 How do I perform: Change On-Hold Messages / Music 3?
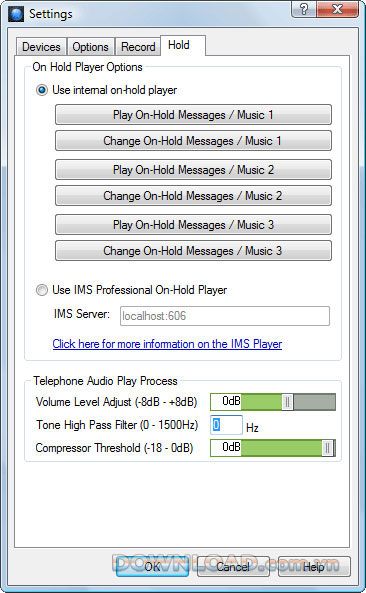coord(193,251)
